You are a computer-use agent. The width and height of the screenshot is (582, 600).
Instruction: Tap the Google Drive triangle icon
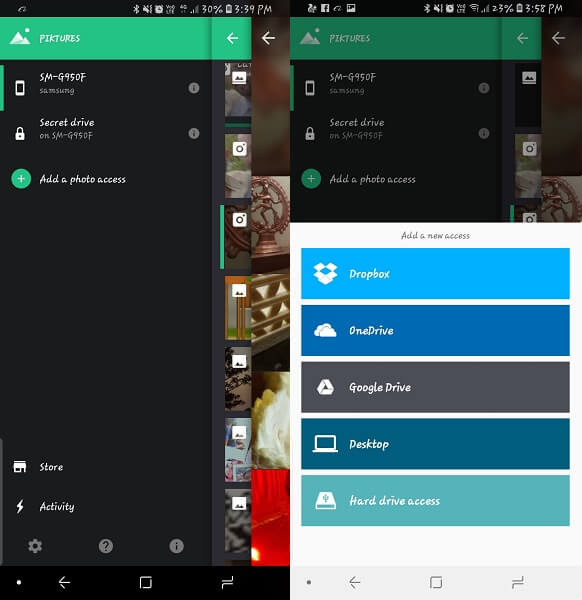click(x=325, y=387)
